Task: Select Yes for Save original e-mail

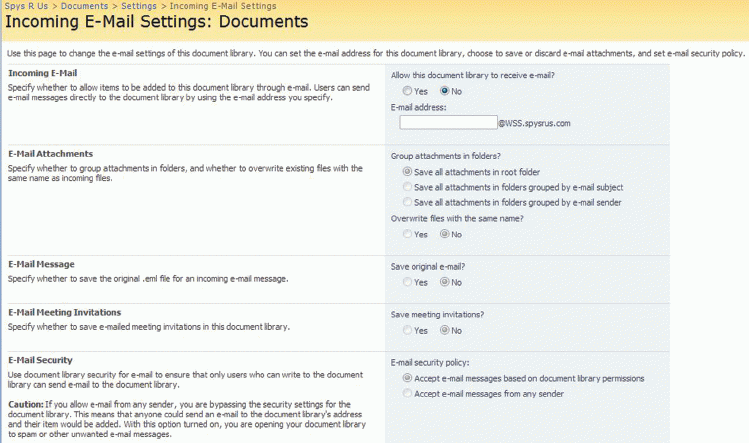Action: click(x=407, y=282)
